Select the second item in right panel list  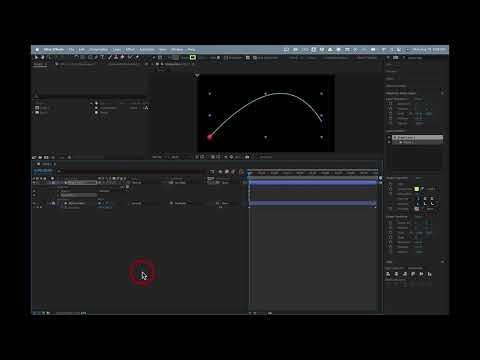[x=418, y=142]
